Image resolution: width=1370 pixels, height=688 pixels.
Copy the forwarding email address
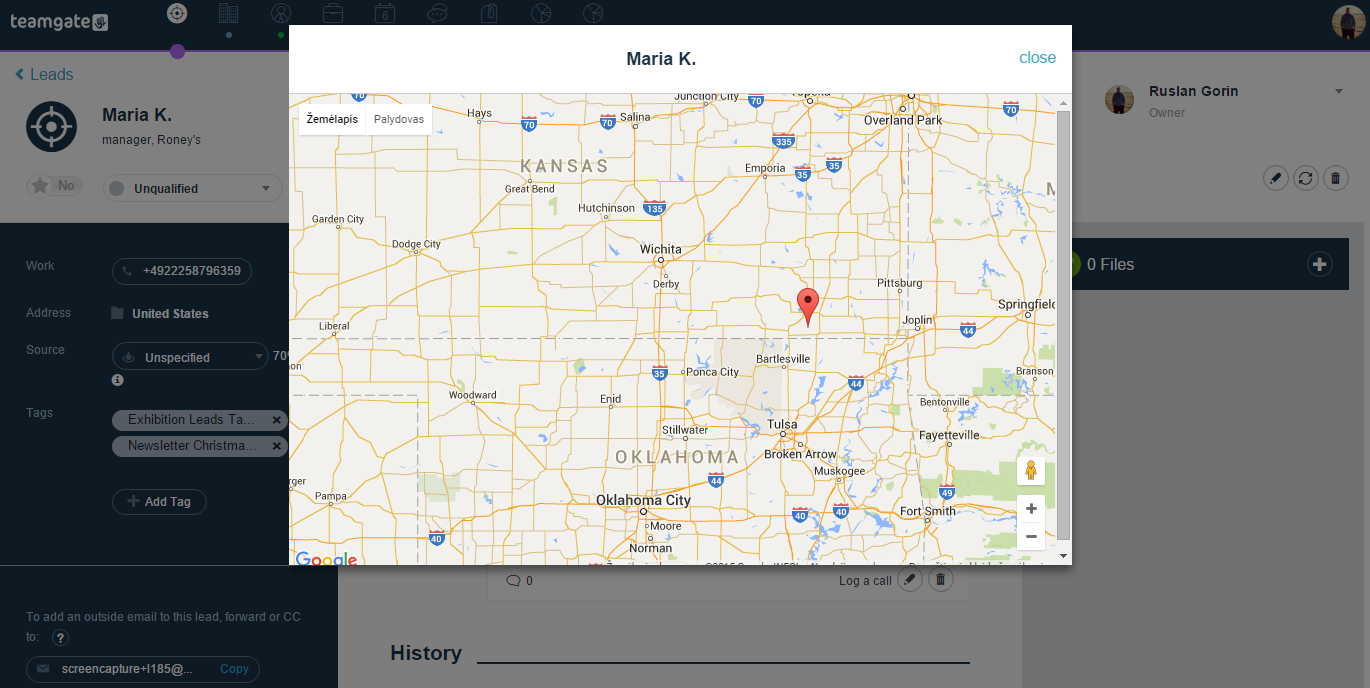(x=234, y=669)
